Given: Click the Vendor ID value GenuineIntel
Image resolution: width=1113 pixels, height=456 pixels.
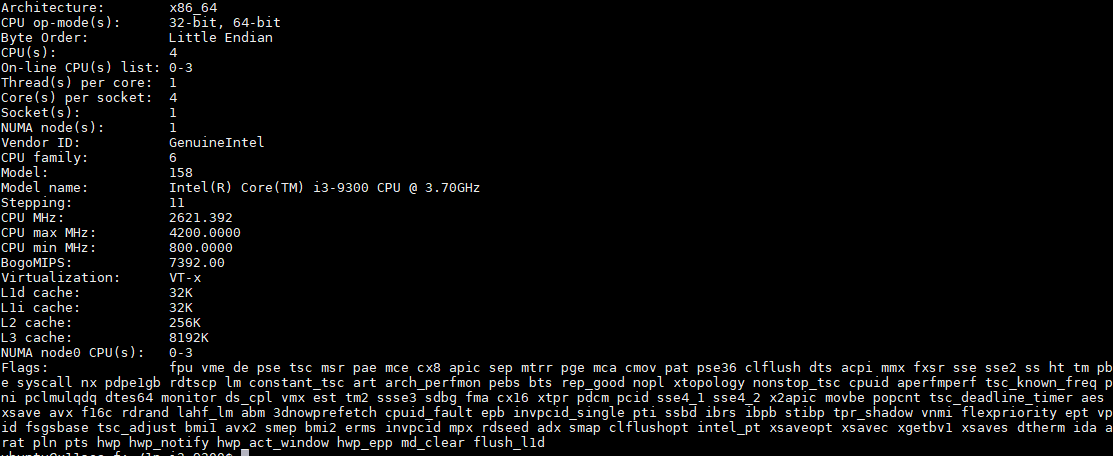Looking at the screenshot, I should [216, 142].
